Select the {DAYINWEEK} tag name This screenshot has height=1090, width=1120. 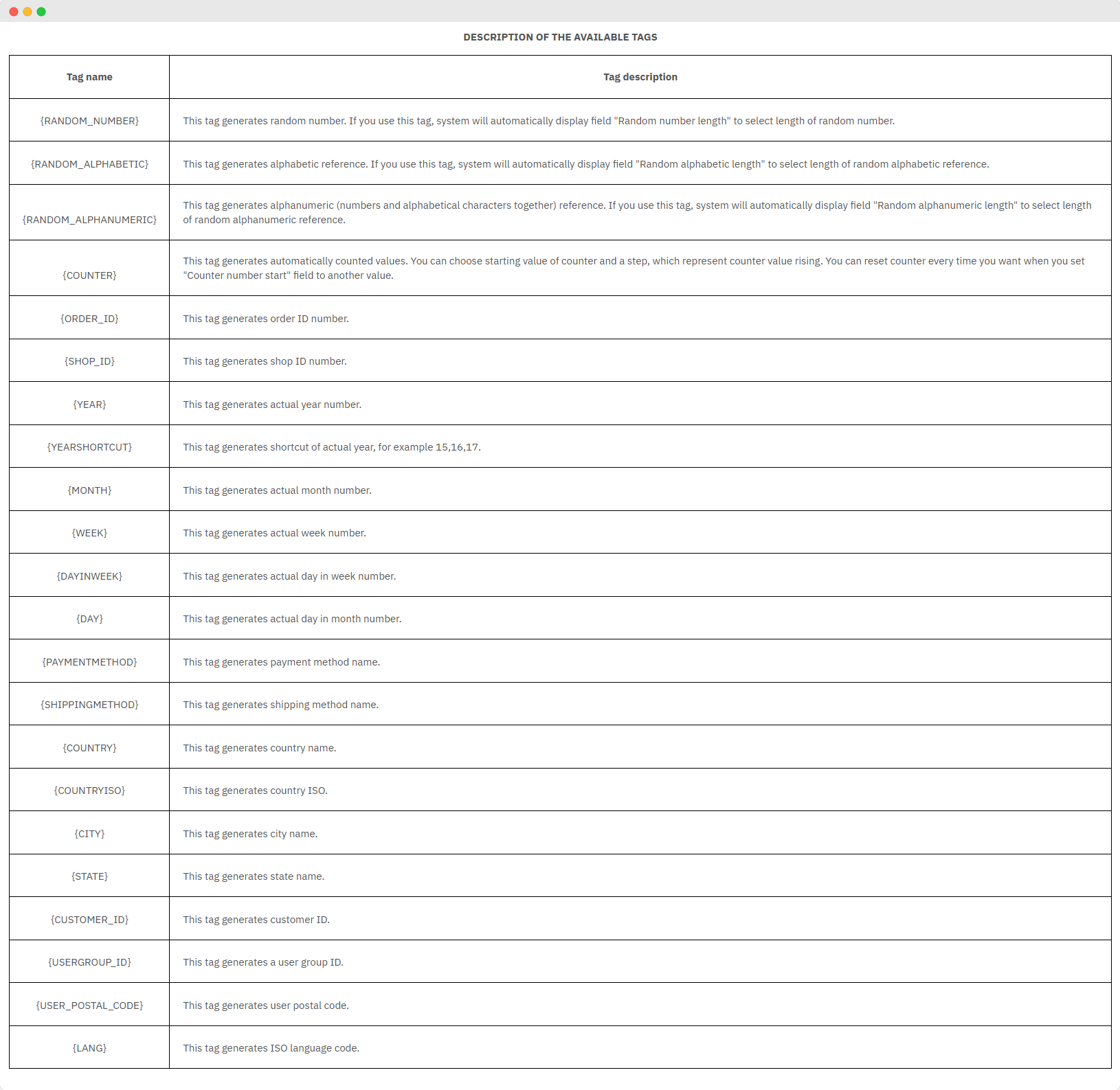[x=89, y=576]
